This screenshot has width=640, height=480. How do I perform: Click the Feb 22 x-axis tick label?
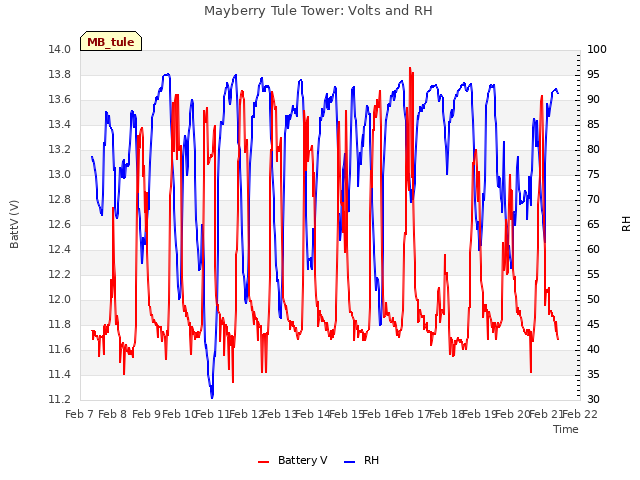click(580, 414)
